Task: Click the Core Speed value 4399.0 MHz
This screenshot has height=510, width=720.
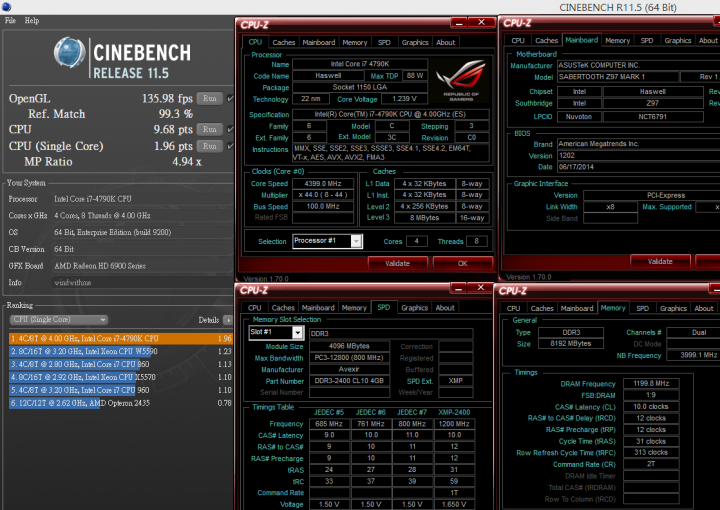Action: [323, 184]
